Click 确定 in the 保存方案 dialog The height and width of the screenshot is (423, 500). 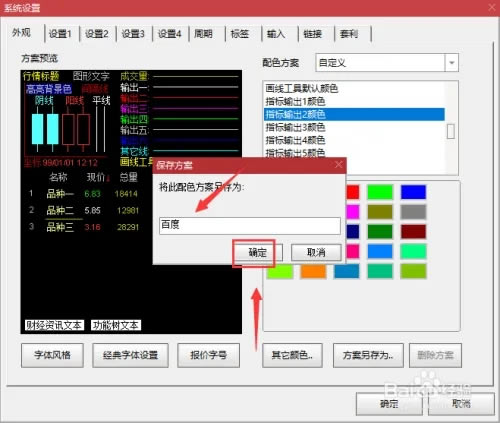pos(258,252)
